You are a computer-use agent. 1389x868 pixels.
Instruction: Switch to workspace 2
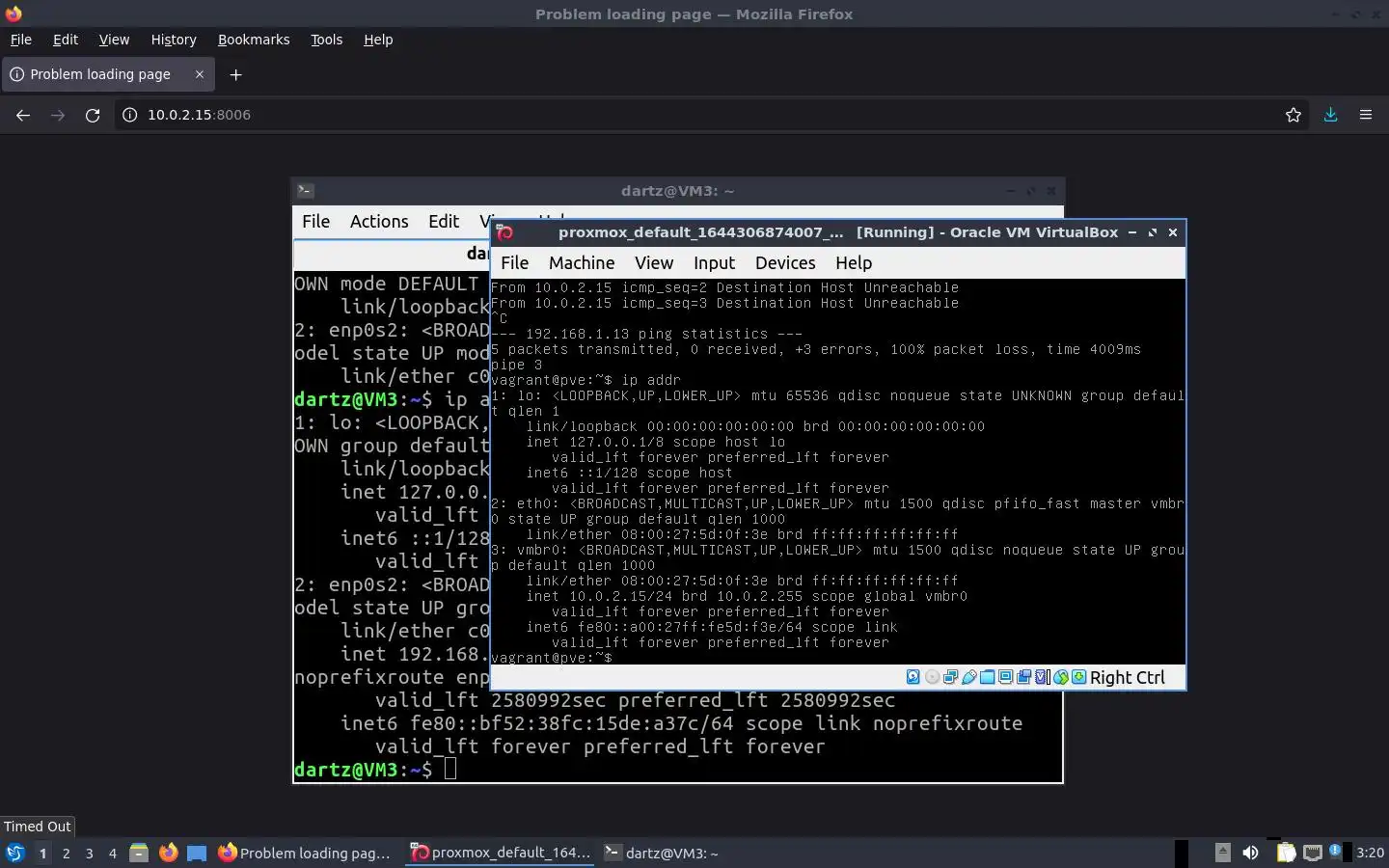[66, 853]
